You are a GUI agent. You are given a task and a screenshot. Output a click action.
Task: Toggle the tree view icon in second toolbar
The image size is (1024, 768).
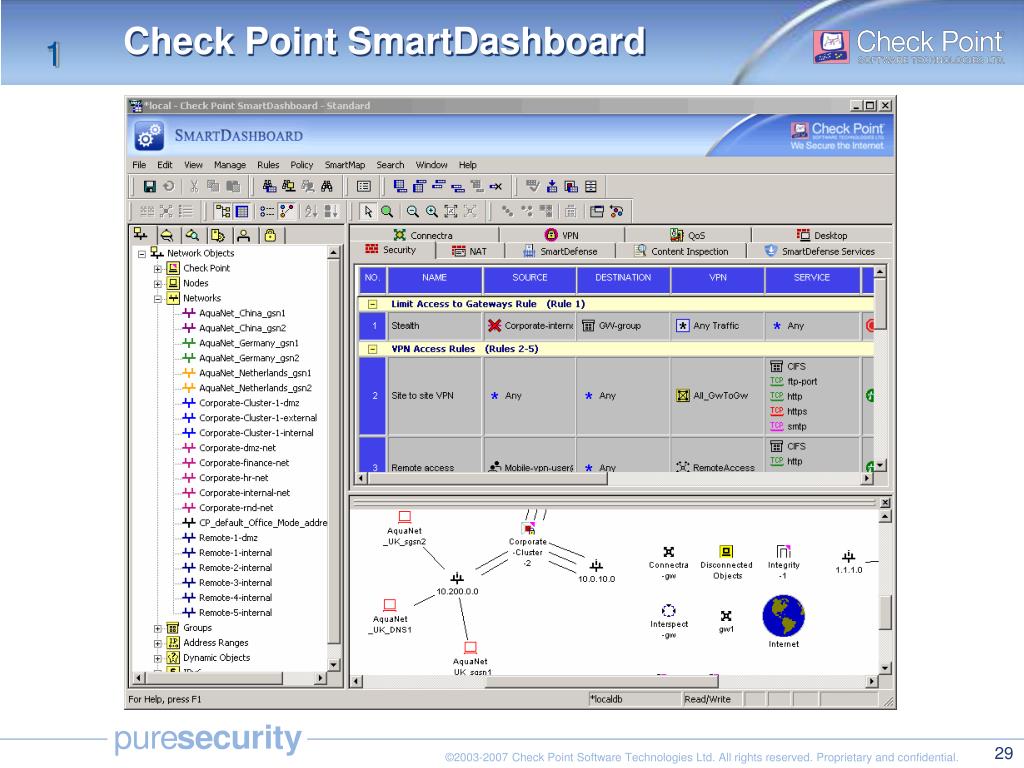point(223,211)
